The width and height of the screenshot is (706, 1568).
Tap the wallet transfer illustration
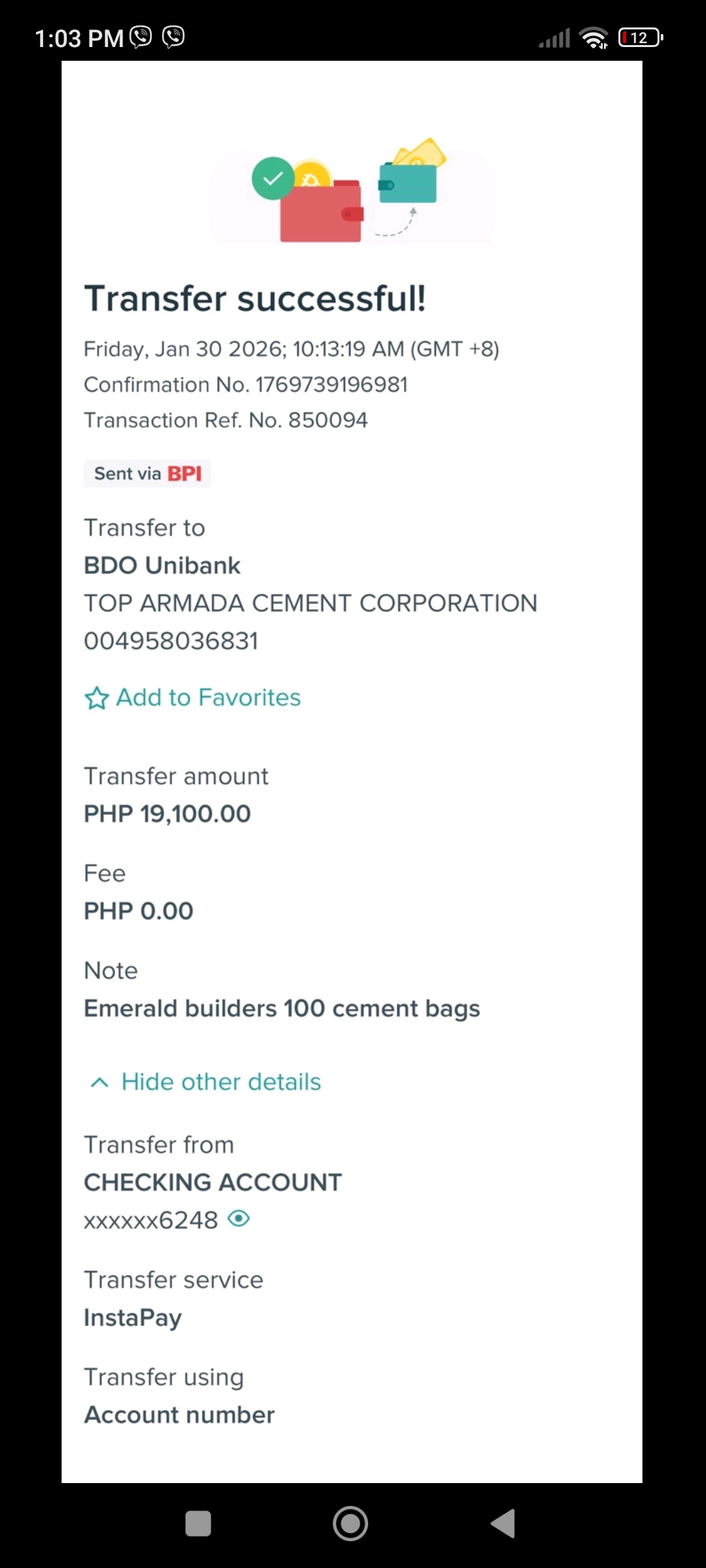(x=352, y=194)
